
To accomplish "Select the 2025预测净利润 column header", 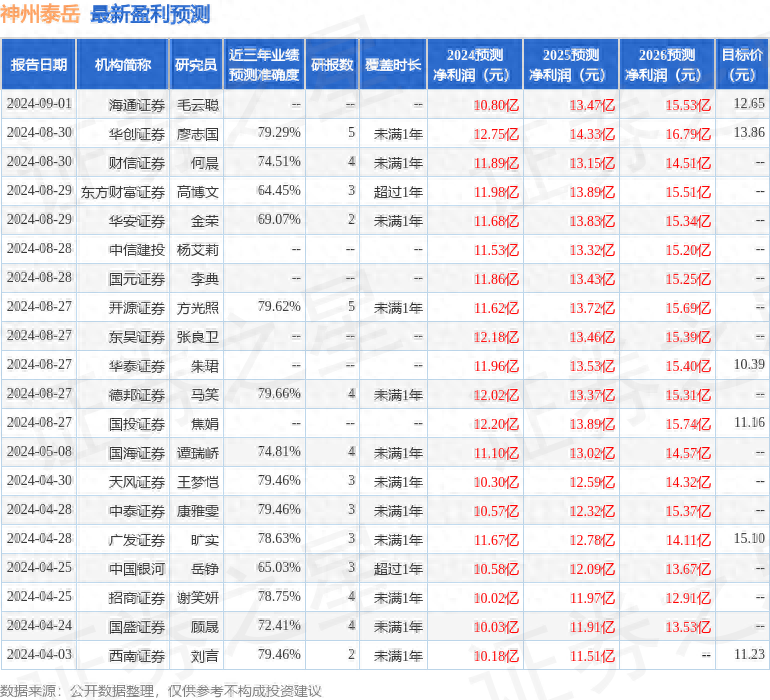I will pos(571,64).
